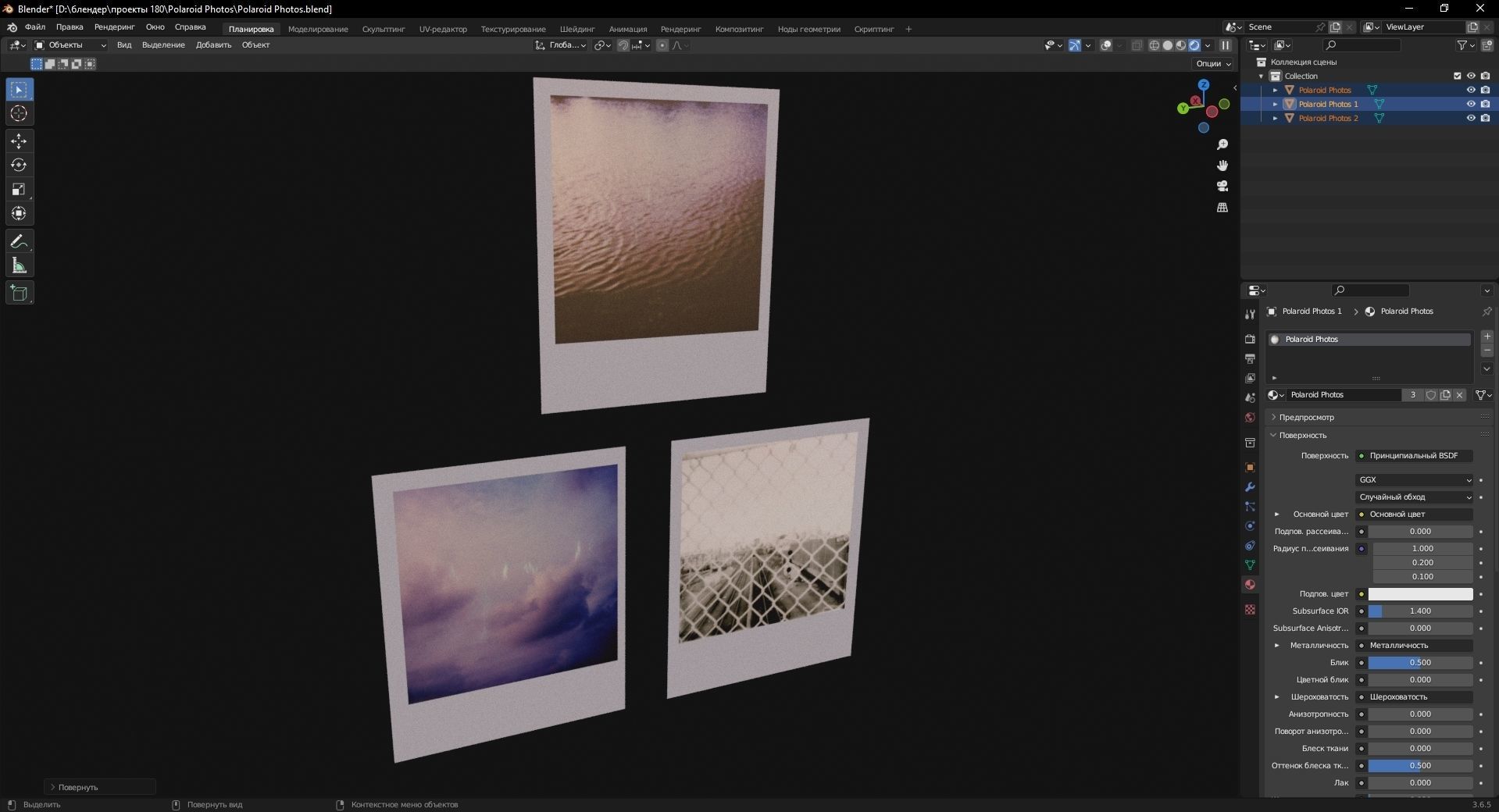Select the Select Box tool
Image resolution: width=1499 pixels, height=812 pixels.
tap(19, 90)
